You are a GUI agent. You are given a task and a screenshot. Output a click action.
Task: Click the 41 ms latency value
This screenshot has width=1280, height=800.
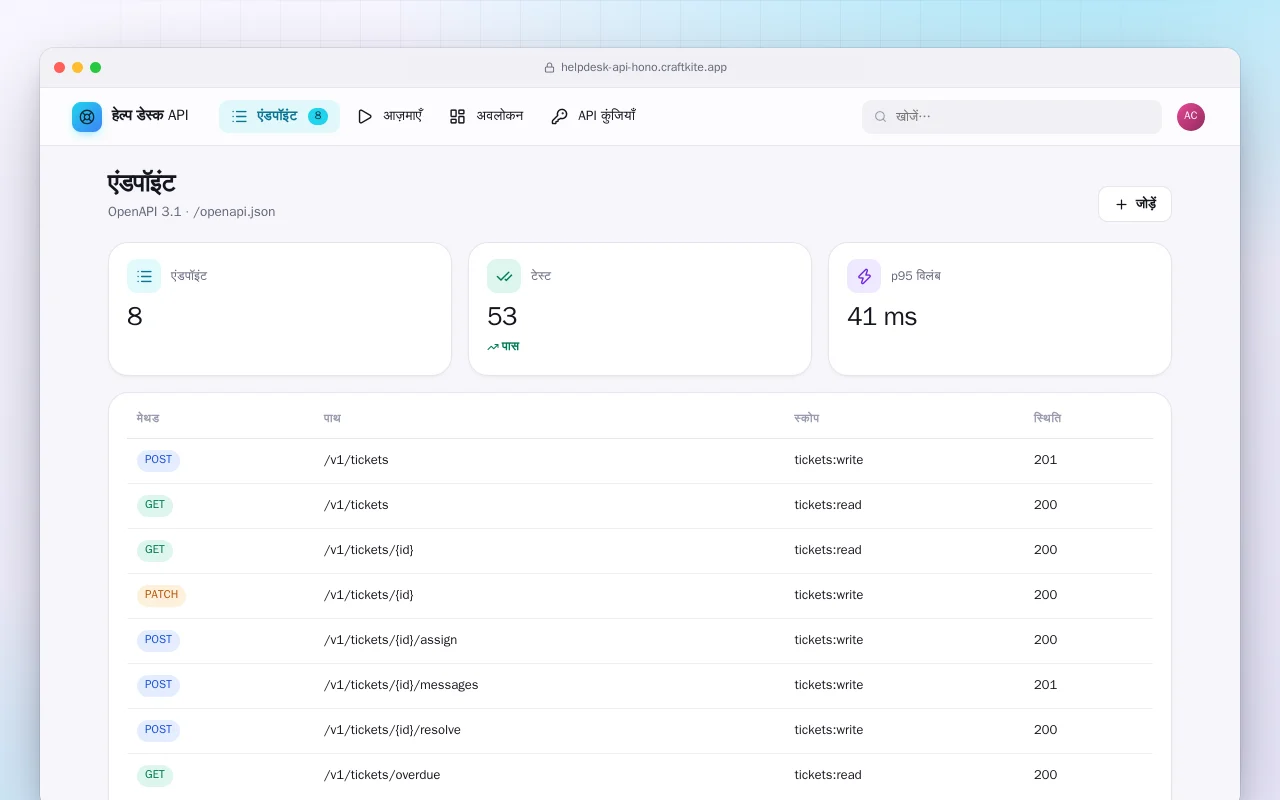click(x=882, y=317)
